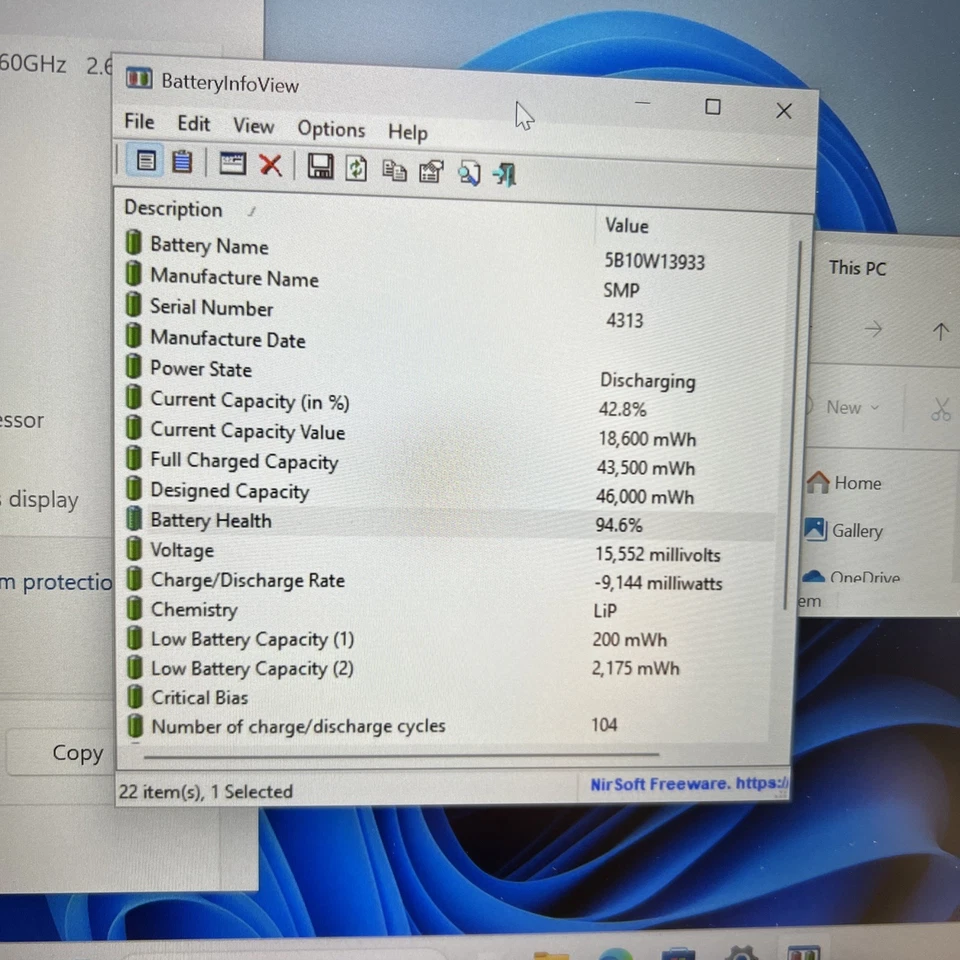
Task: Click the 43,500 mWh value
Action: pos(646,468)
